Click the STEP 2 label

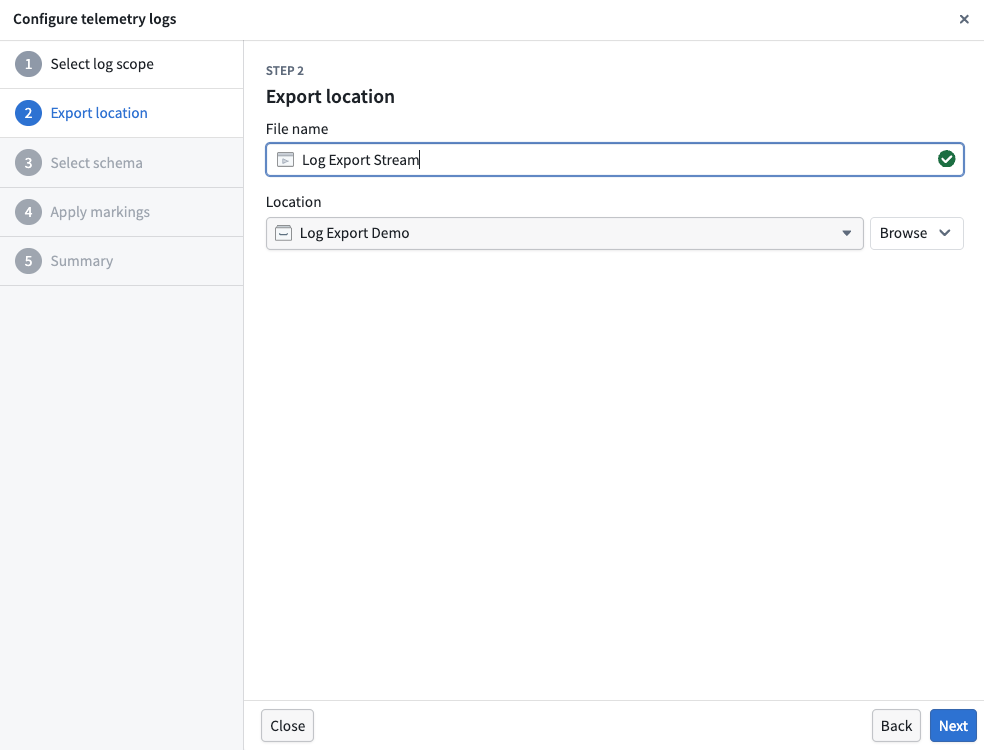point(285,70)
